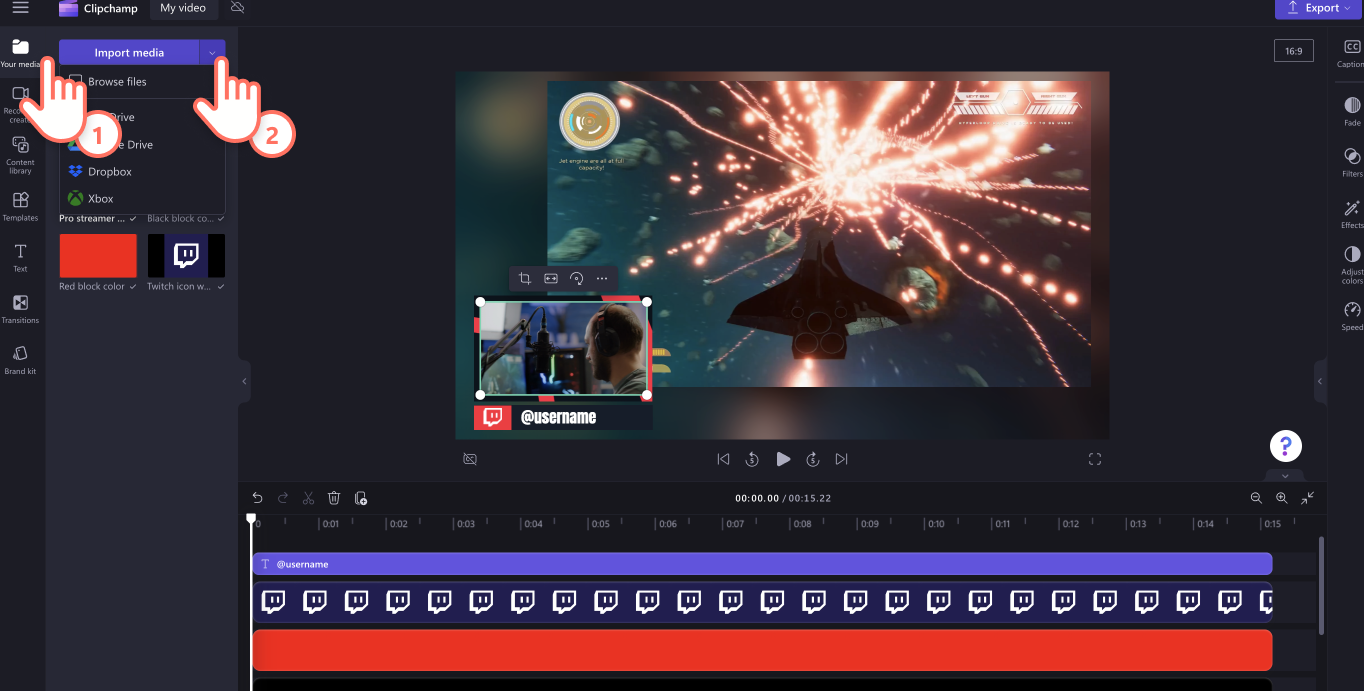Undo the last action
The height and width of the screenshot is (691, 1364).
[257, 497]
